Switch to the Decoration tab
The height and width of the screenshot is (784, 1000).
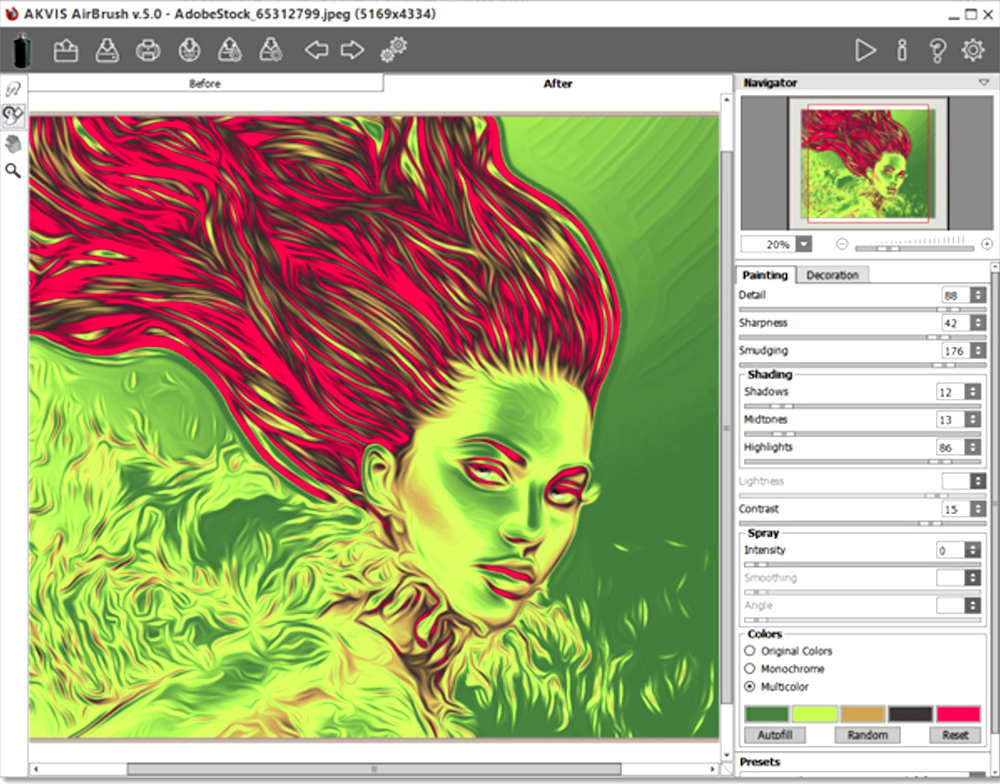point(832,275)
